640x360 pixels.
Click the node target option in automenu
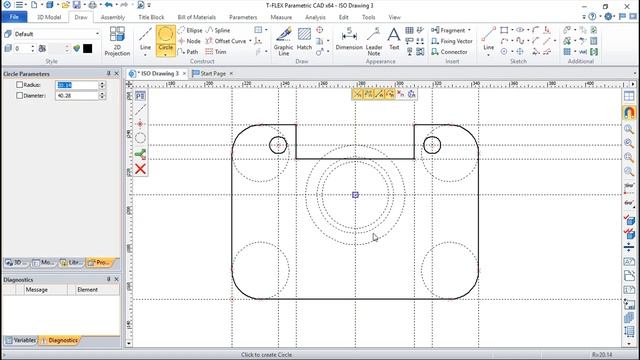point(140,124)
